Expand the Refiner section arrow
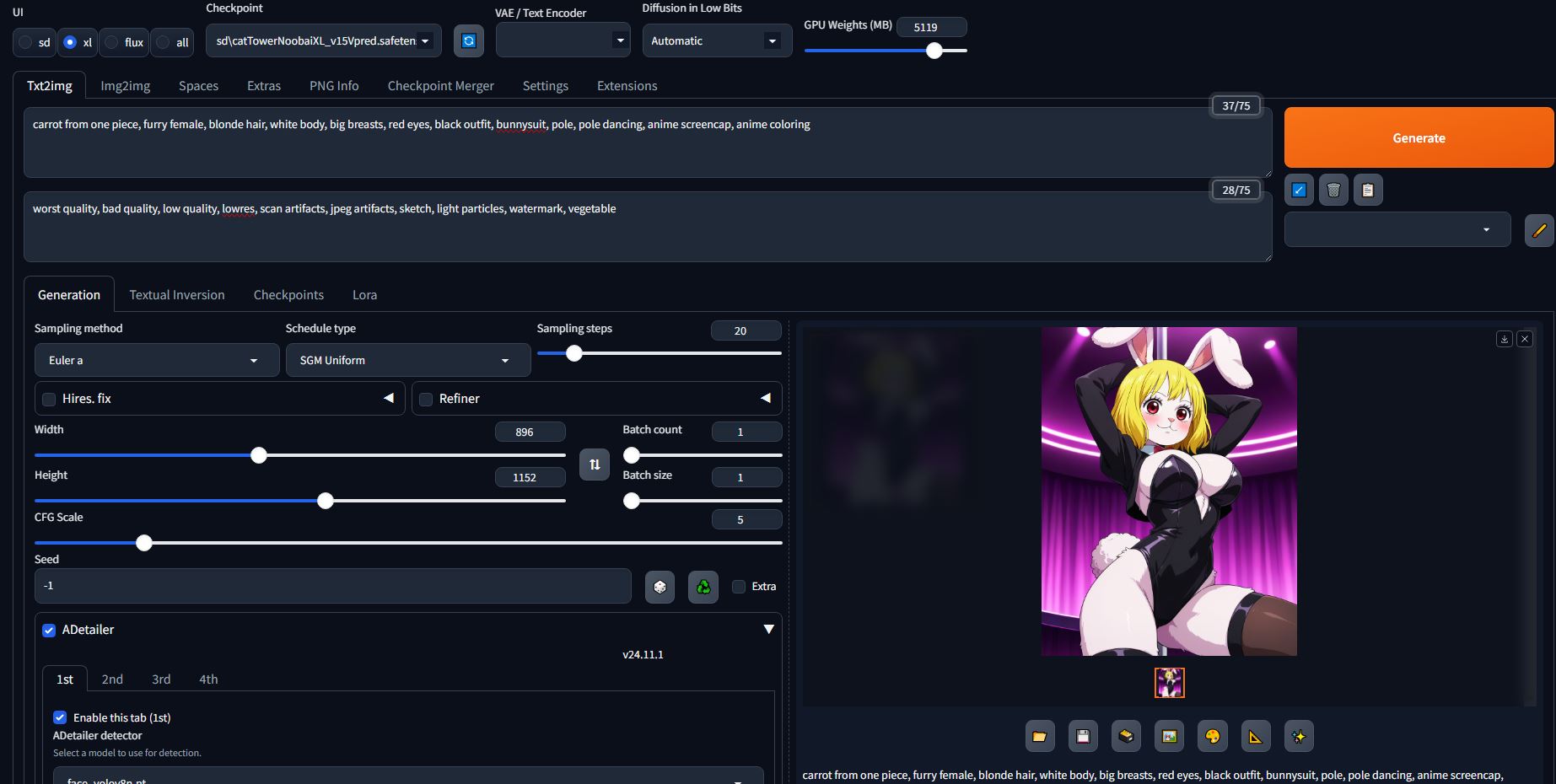Viewport: 1556px width, 784px height. (x=766, y=398)
